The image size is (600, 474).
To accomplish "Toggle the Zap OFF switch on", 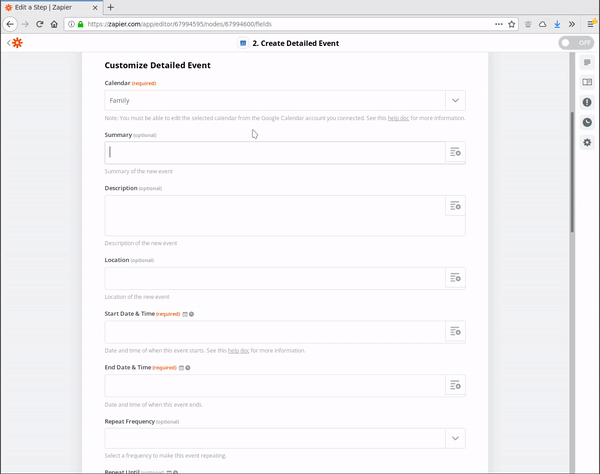I will point(576,43).
